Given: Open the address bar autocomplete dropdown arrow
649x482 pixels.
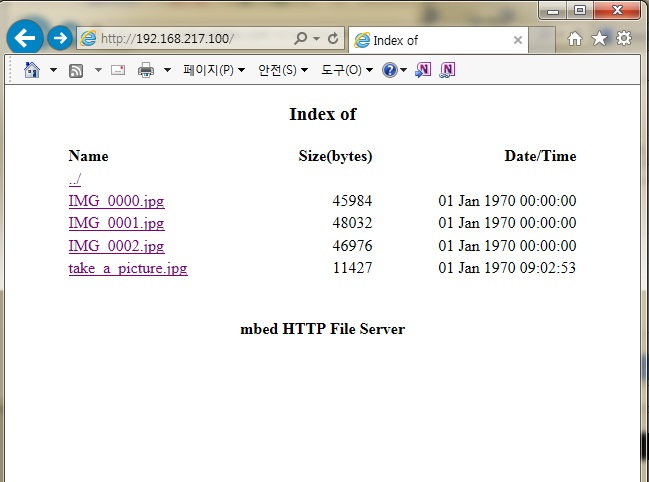Looking at the screenshot, I should coord(317,38).
